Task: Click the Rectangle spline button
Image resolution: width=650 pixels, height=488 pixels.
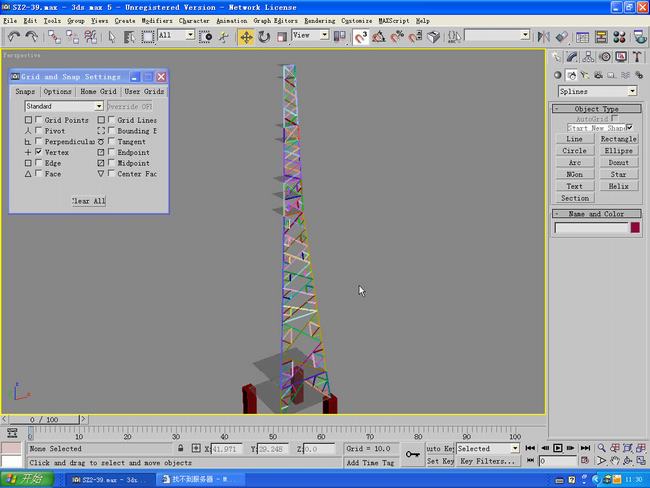Action: pyautogui.click(x=618, y=139)
